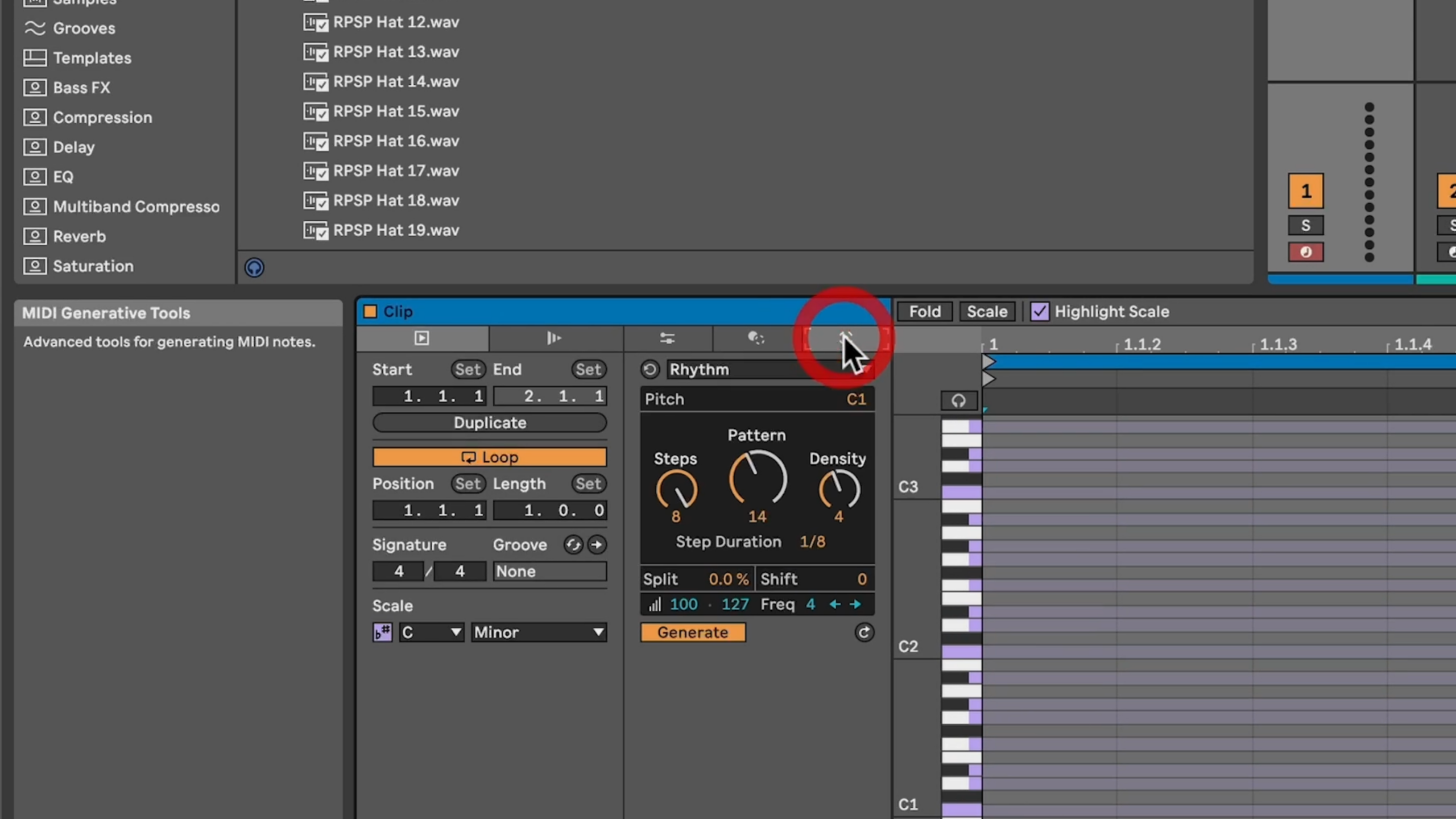1456x819 pixels.
Task: Click the Steps knob
Action: pos(676,490)
